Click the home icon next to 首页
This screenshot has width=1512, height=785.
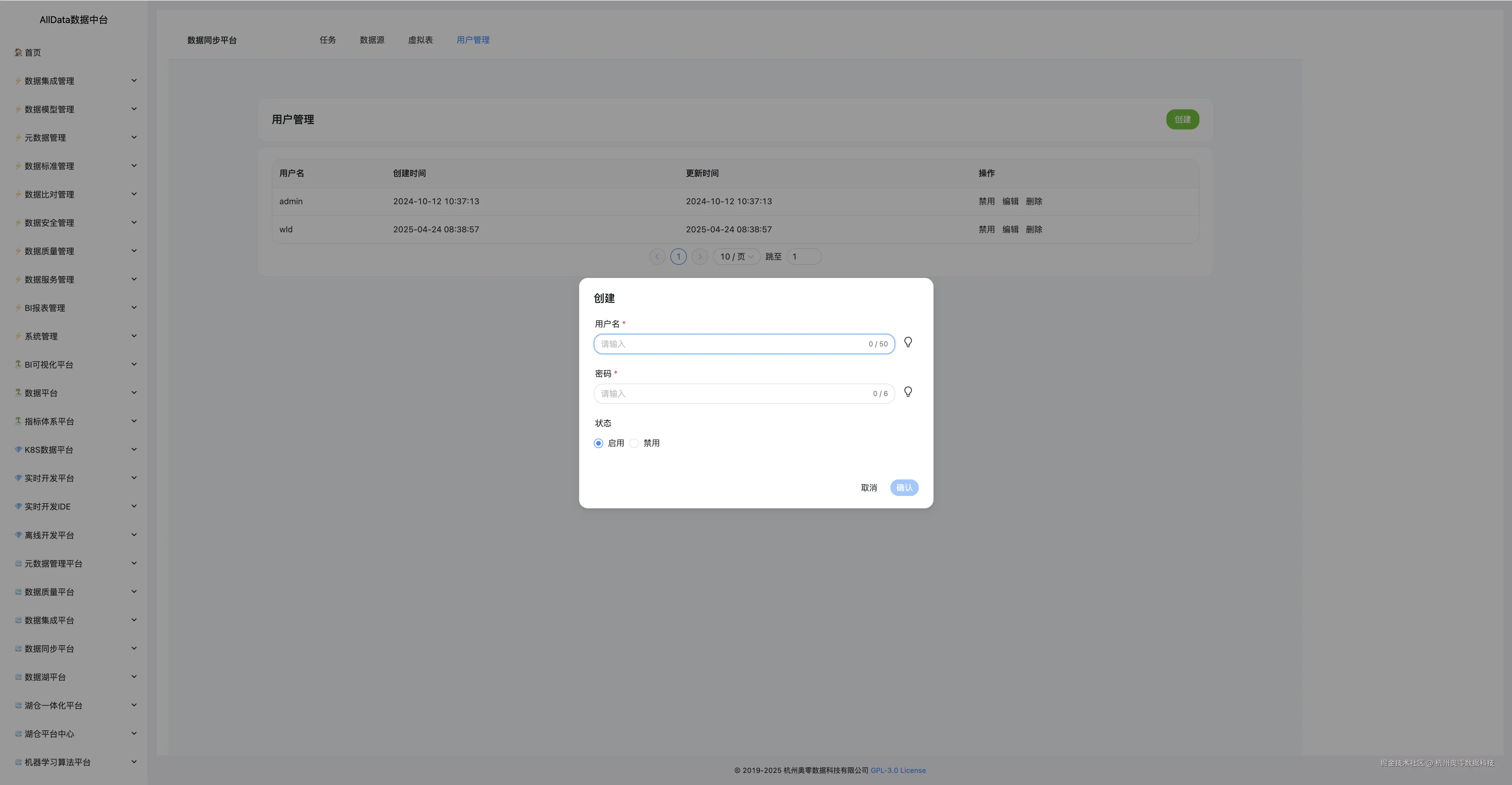coord(18,53)
